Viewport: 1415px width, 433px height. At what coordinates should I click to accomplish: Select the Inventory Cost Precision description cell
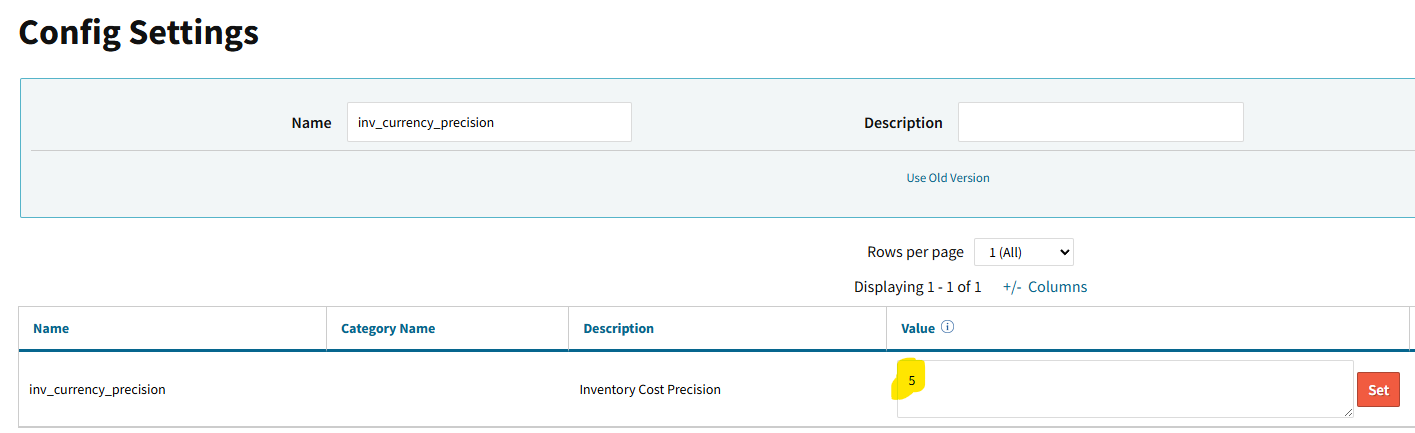tap(650, 389)
